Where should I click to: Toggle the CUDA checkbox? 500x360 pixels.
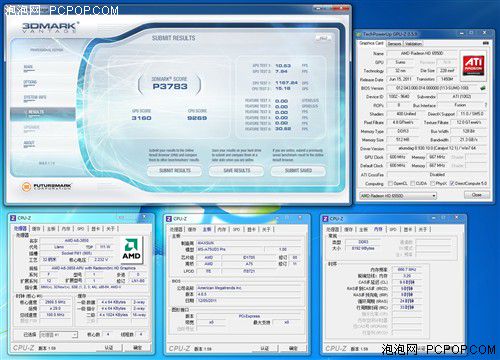pyautogui.click(x=413, y=183)
